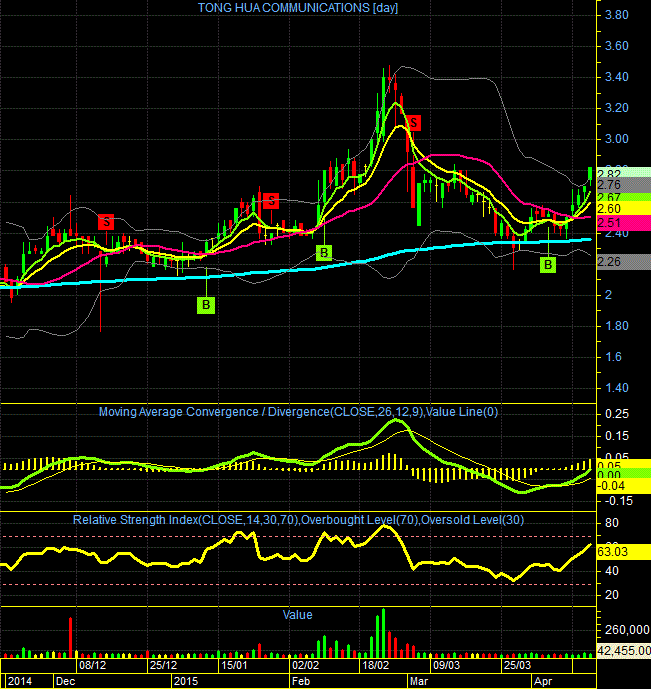Click the 3.40 price axis label
651x689 pixels.
616,77
